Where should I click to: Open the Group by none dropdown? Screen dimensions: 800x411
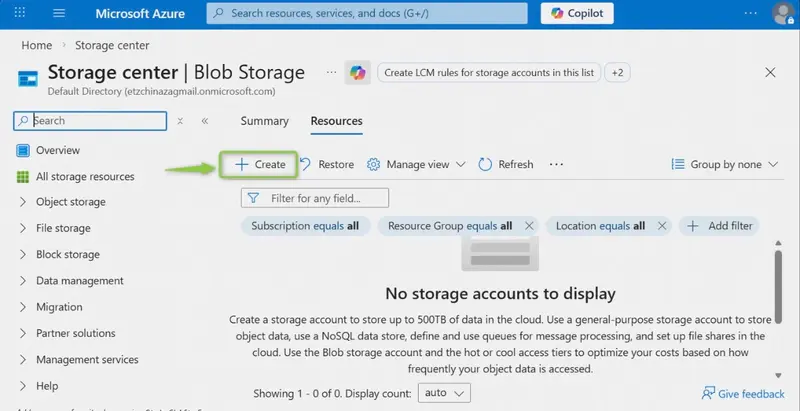tap(725, 164)
